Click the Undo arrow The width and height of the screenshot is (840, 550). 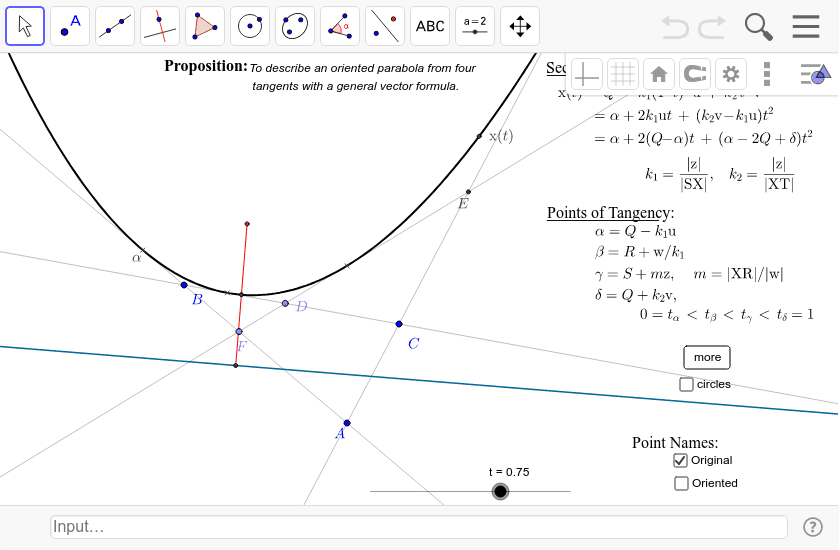(674, 27)
